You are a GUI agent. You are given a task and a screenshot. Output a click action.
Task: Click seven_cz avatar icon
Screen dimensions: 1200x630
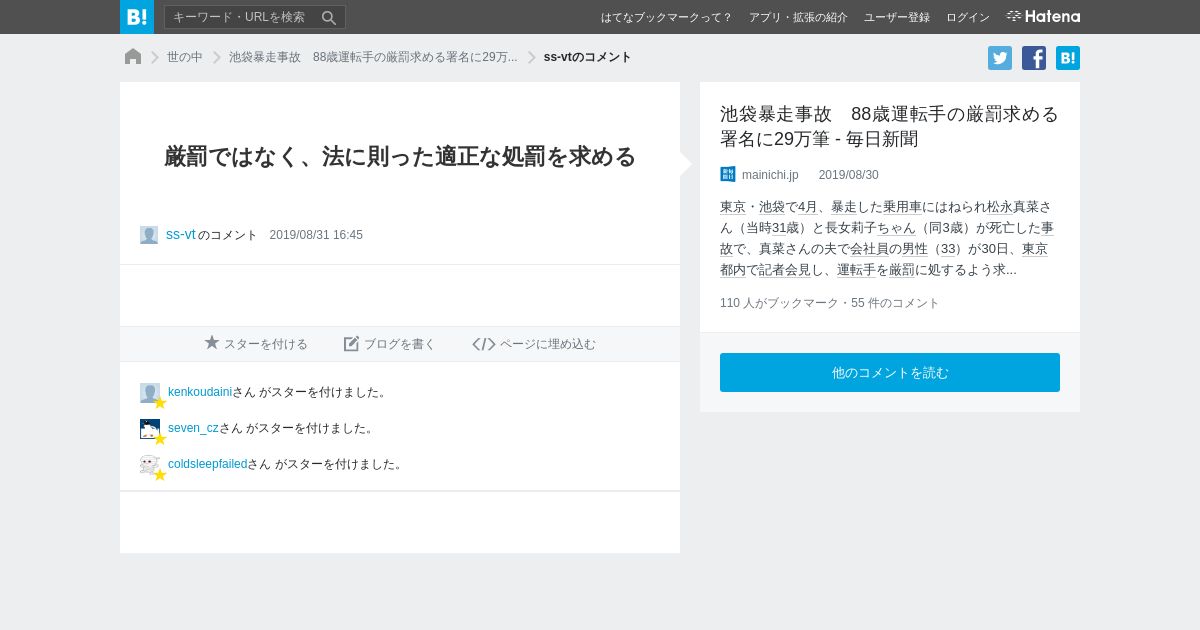(x=150, y=429)
